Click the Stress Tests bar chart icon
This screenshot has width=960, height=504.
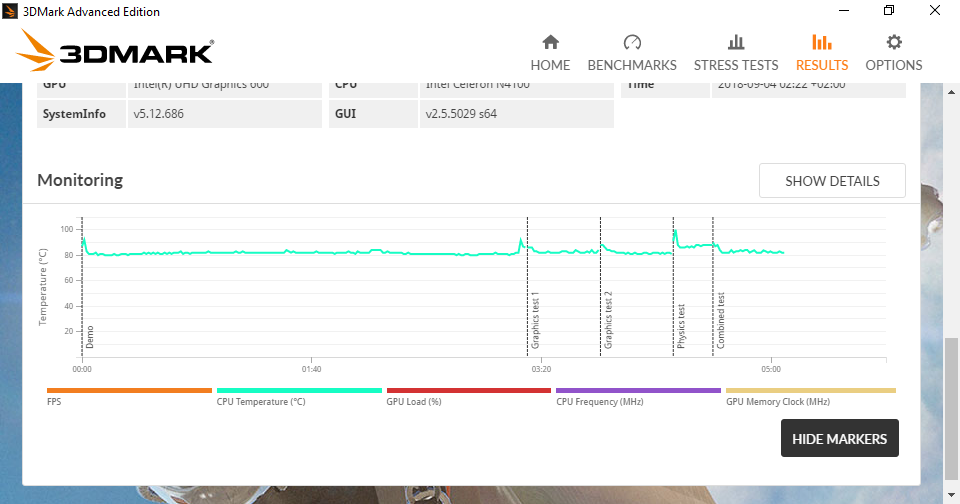(736, 42)
